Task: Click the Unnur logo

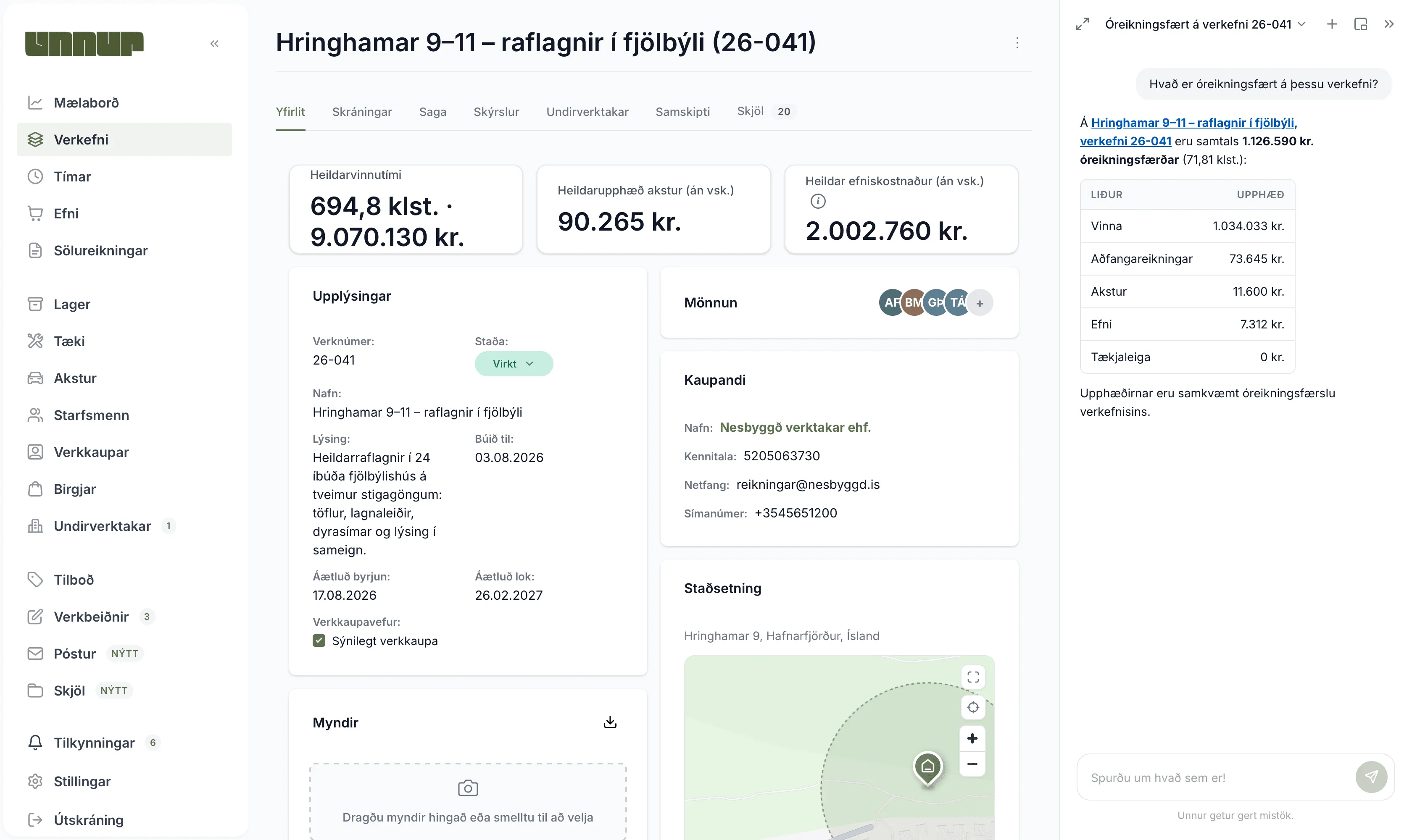Action: pos(84,44)
